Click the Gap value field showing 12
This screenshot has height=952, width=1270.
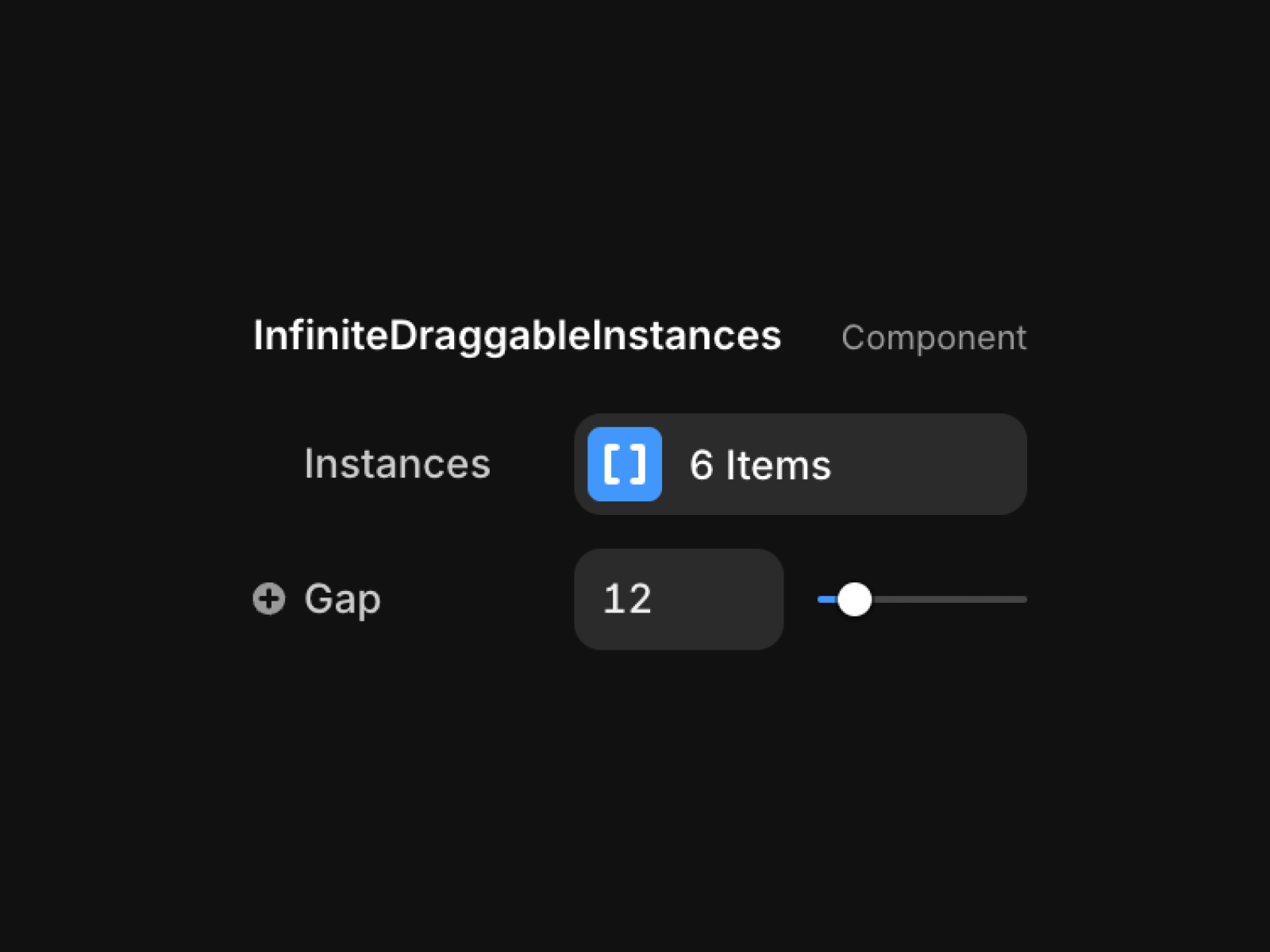(679, 599)
